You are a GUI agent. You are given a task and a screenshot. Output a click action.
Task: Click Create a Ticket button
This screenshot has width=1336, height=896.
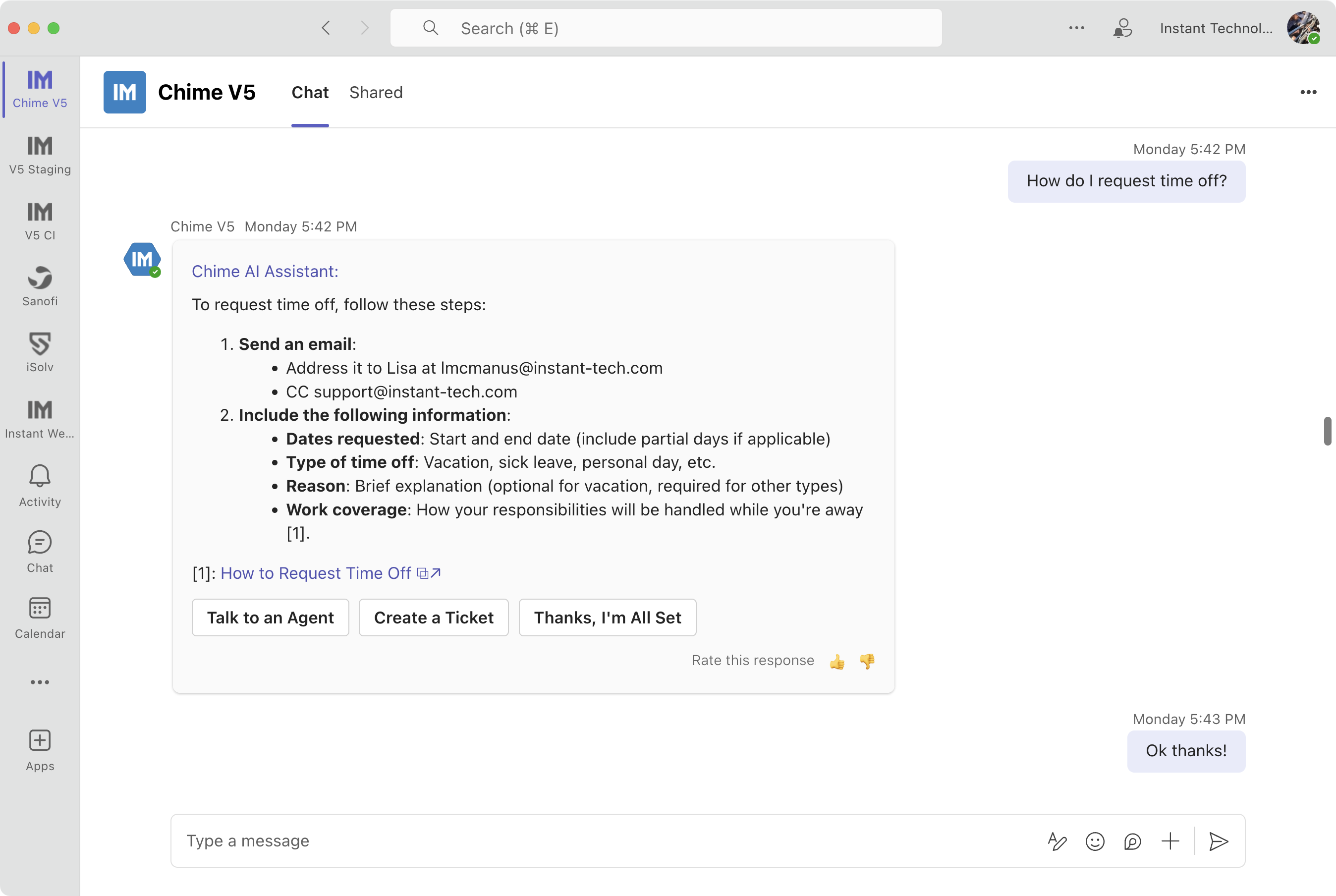coord(434,617)
